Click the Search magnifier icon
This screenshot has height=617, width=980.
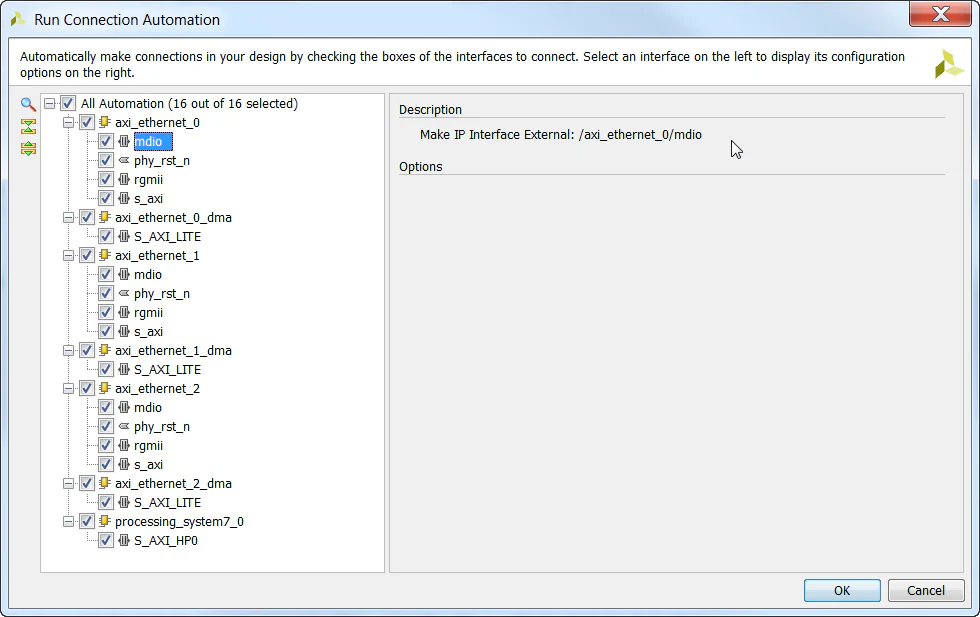coord(28,105)
